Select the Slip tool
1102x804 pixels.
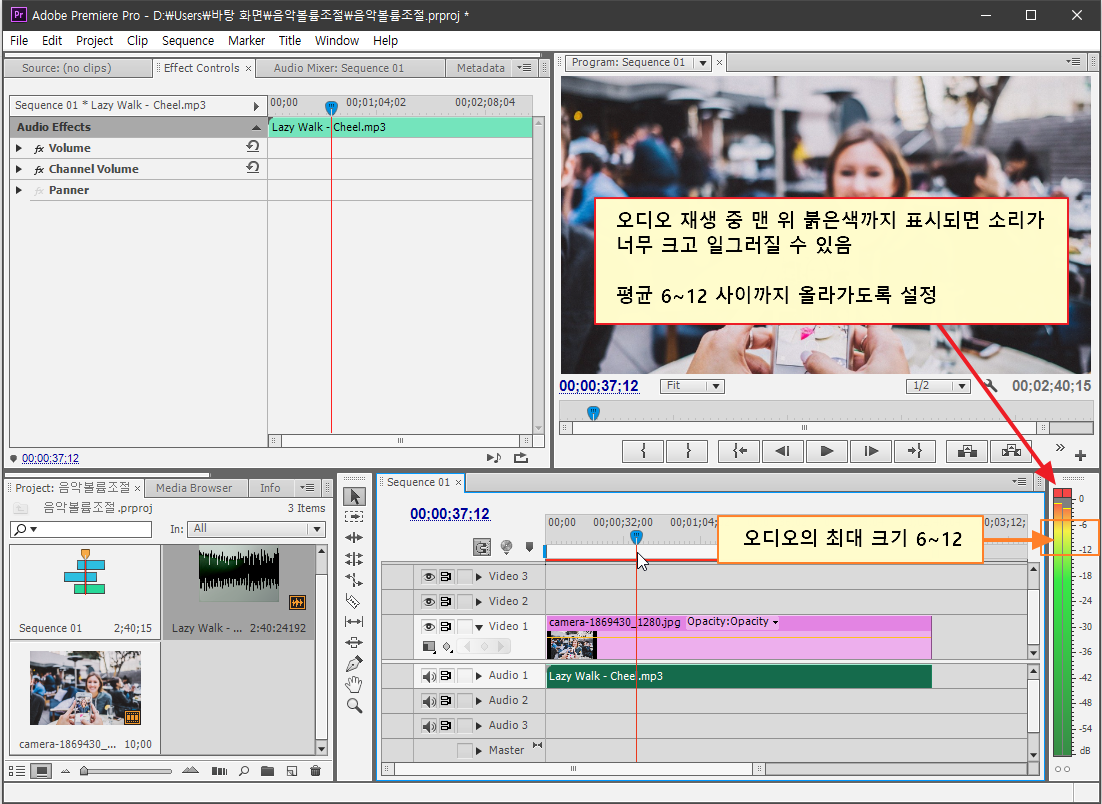coord(354,621)
